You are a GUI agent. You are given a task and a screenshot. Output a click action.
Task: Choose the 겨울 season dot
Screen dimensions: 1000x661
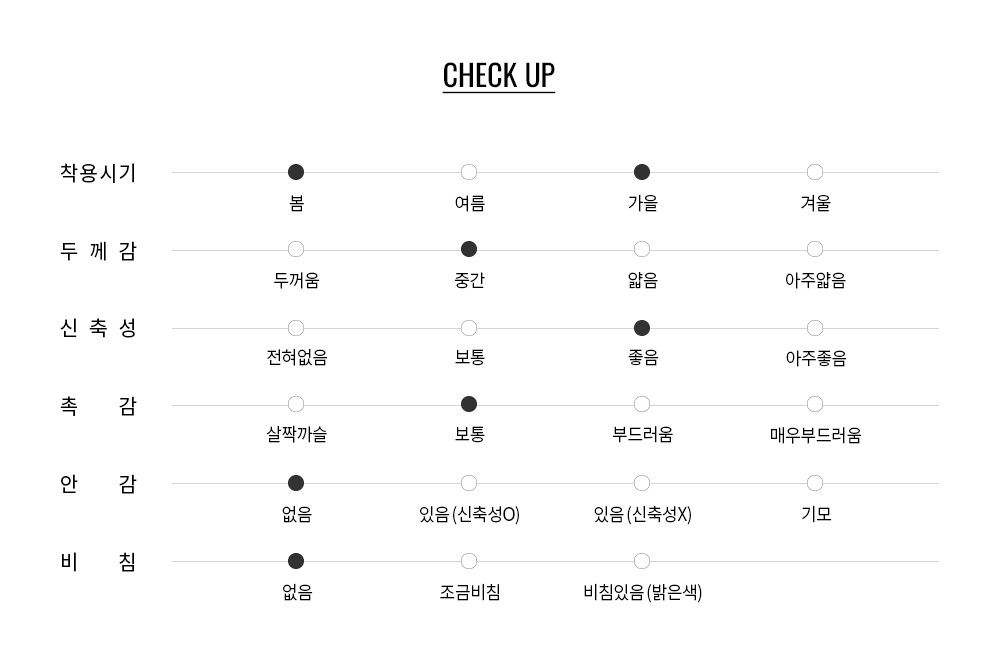[815, 172]
